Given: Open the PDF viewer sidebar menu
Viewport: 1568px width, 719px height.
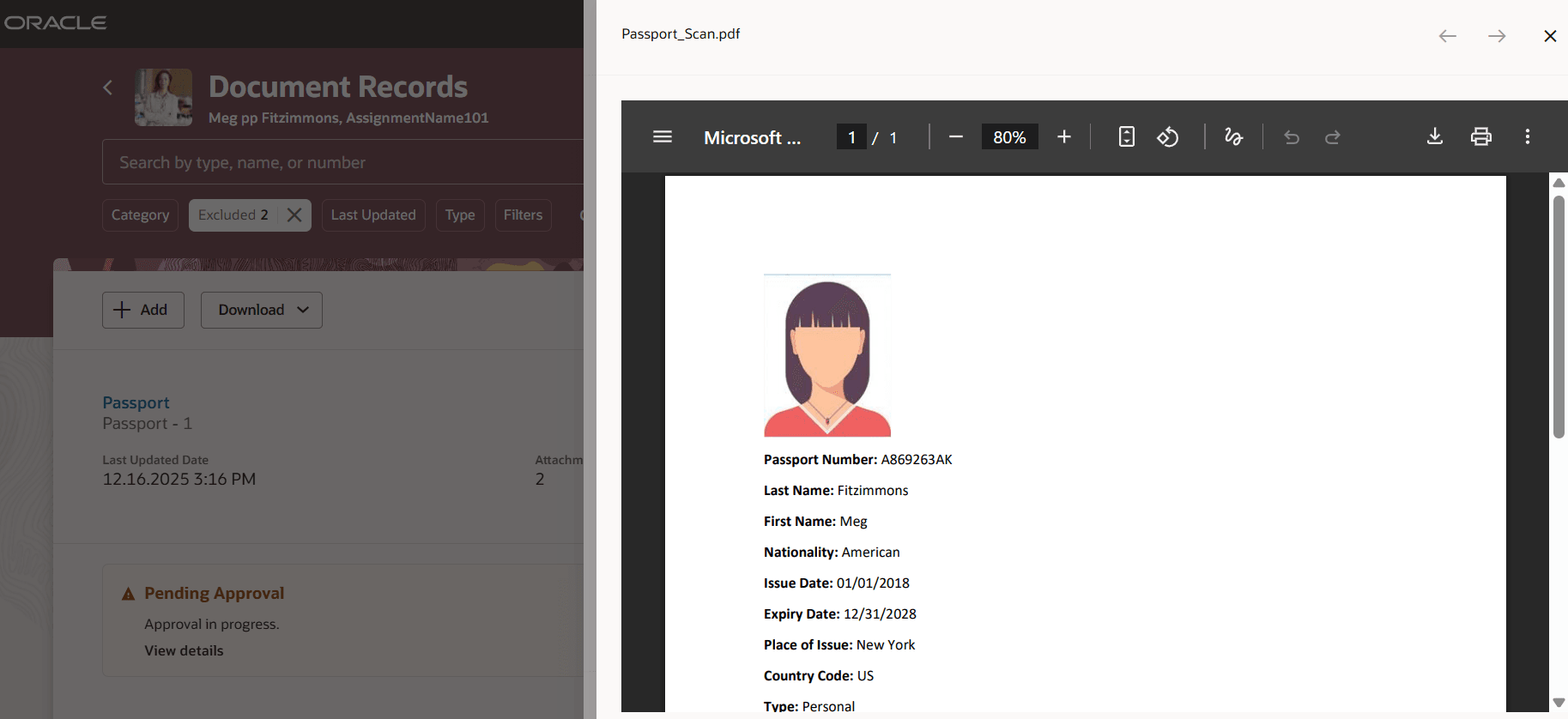Looking at the screenshot, I should coord(662,137).
